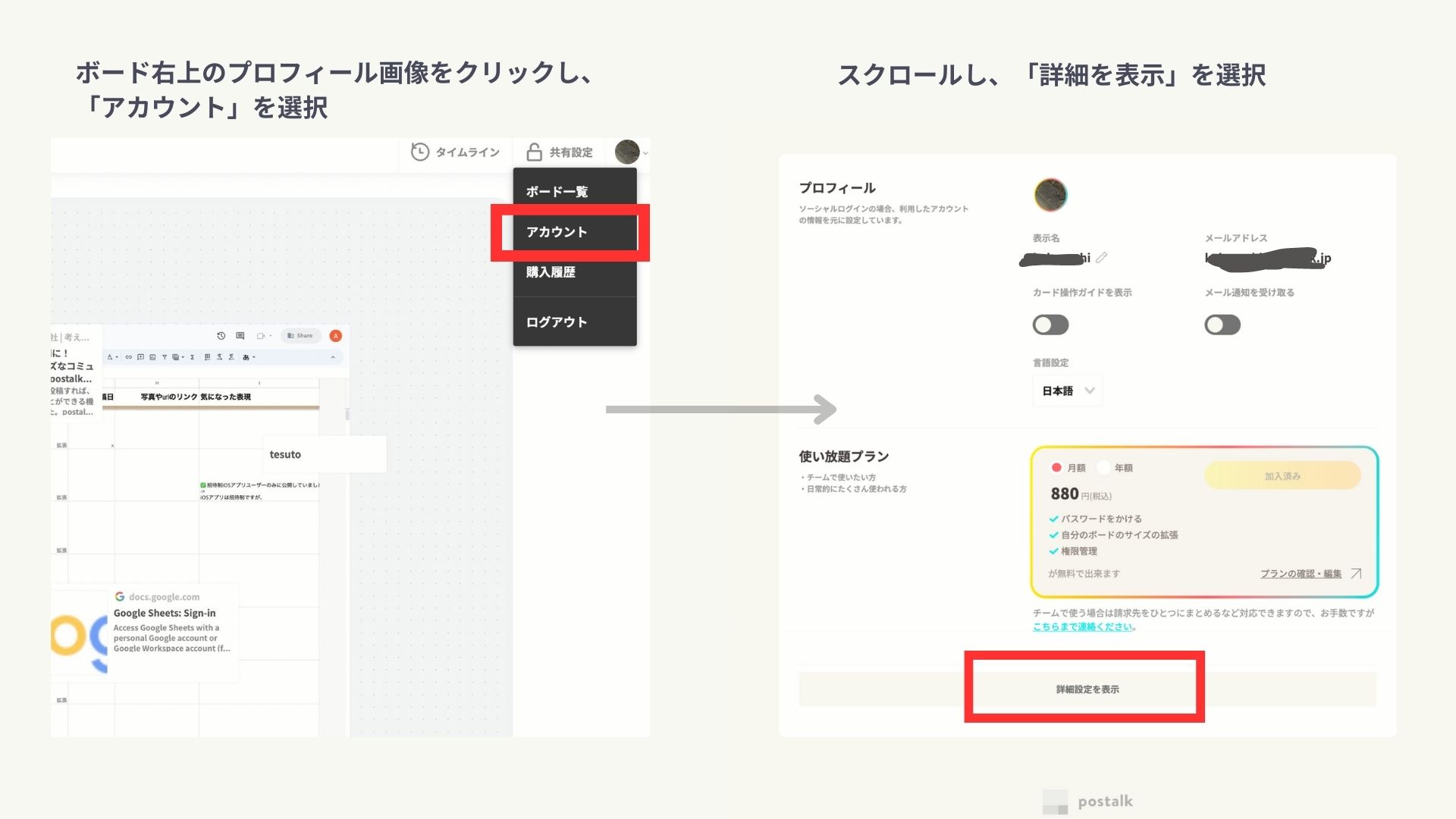Open the 日本語 language dropdown
1456x819 pixels.
tap(1067, 391)
